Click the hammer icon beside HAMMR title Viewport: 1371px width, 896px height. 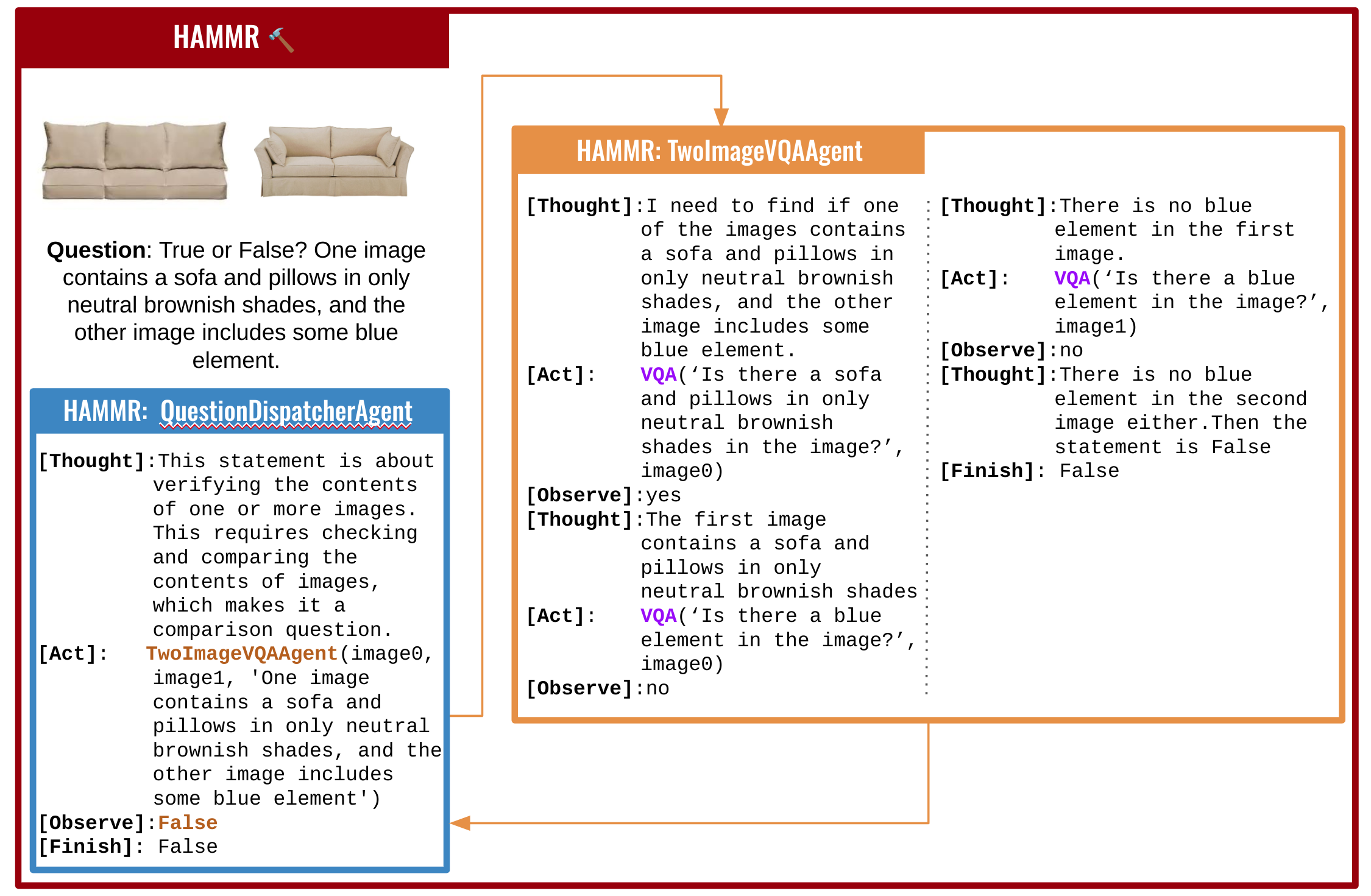pos(281,39)
